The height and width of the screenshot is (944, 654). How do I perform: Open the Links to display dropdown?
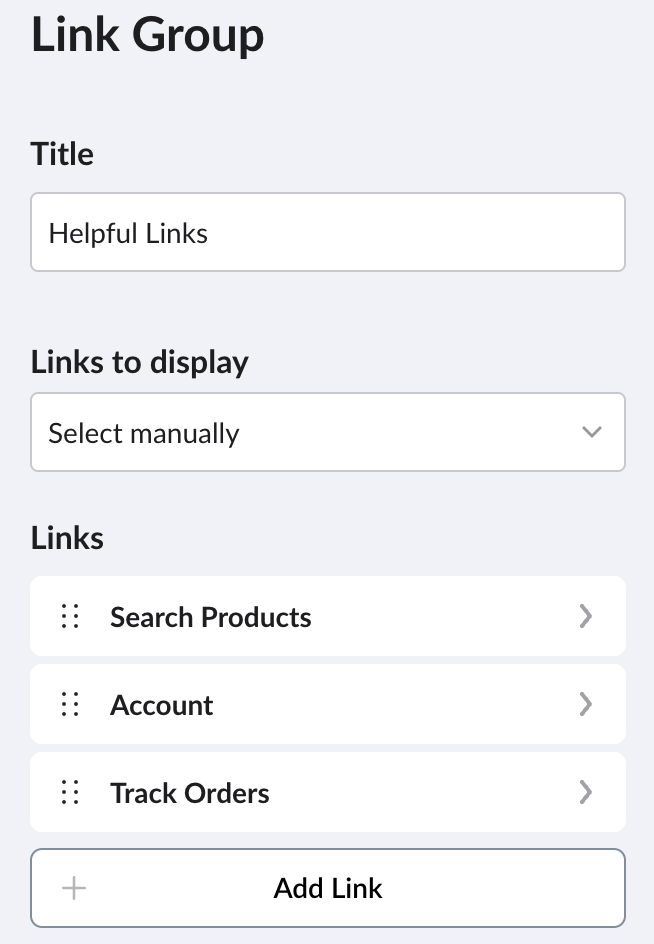click(328, 432)
